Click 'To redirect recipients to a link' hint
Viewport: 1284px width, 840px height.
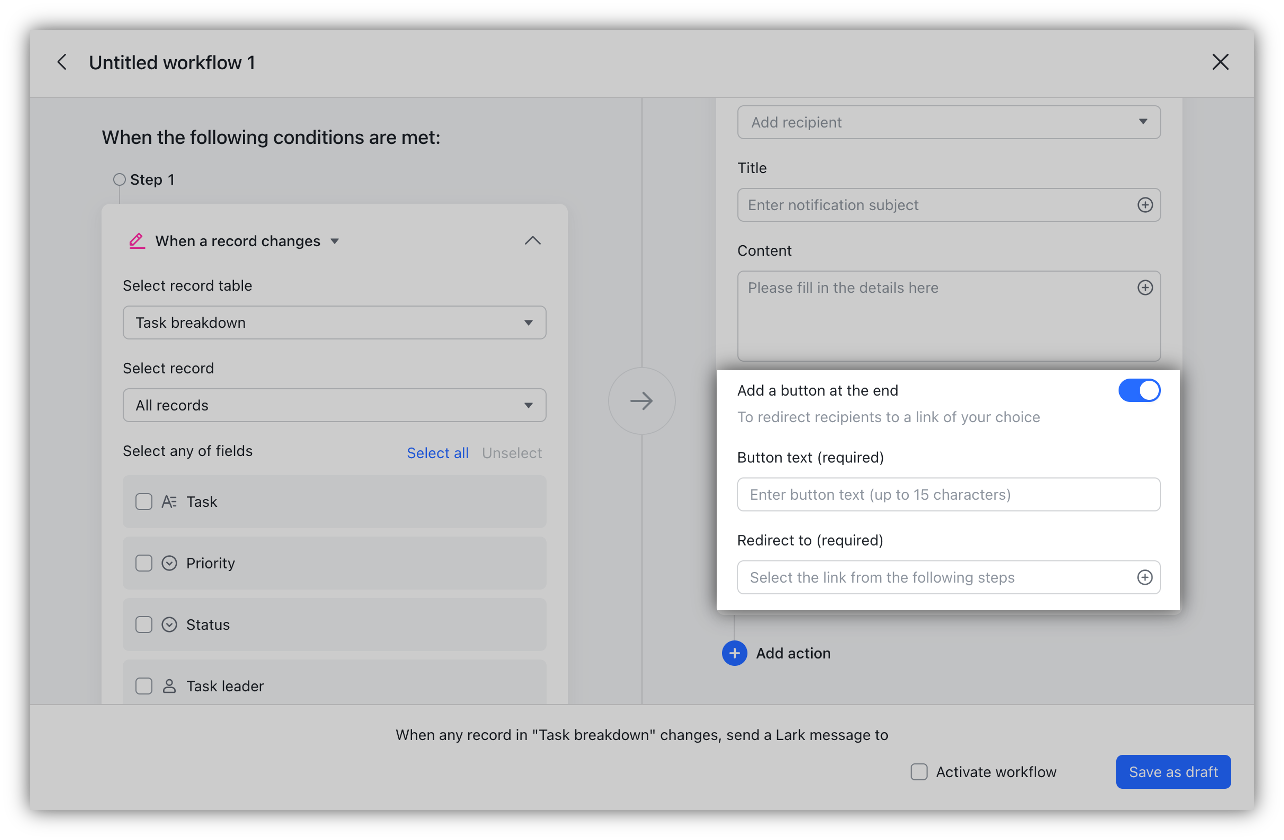tap(889, 417)
